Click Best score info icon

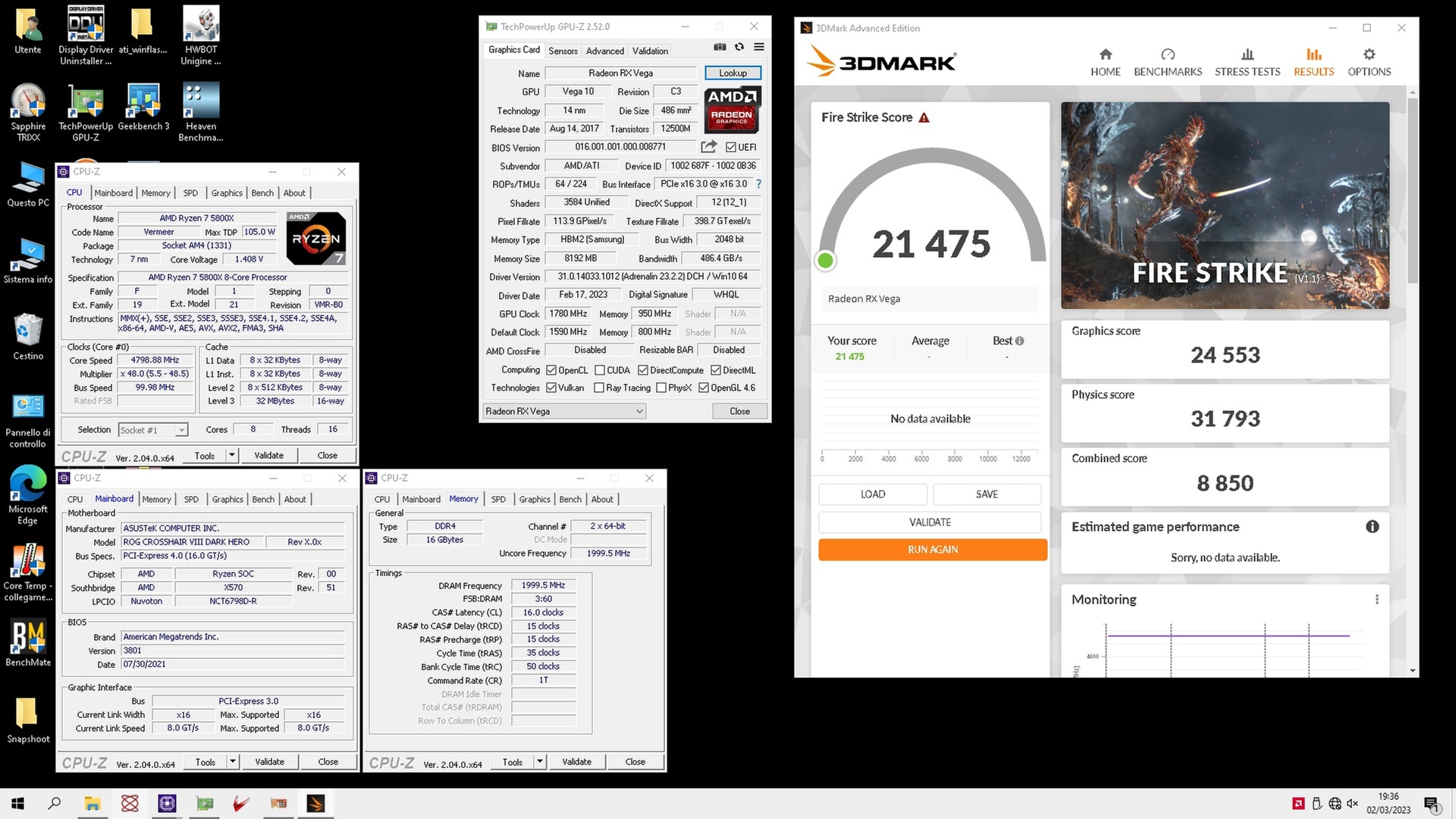coord(1019,341)
